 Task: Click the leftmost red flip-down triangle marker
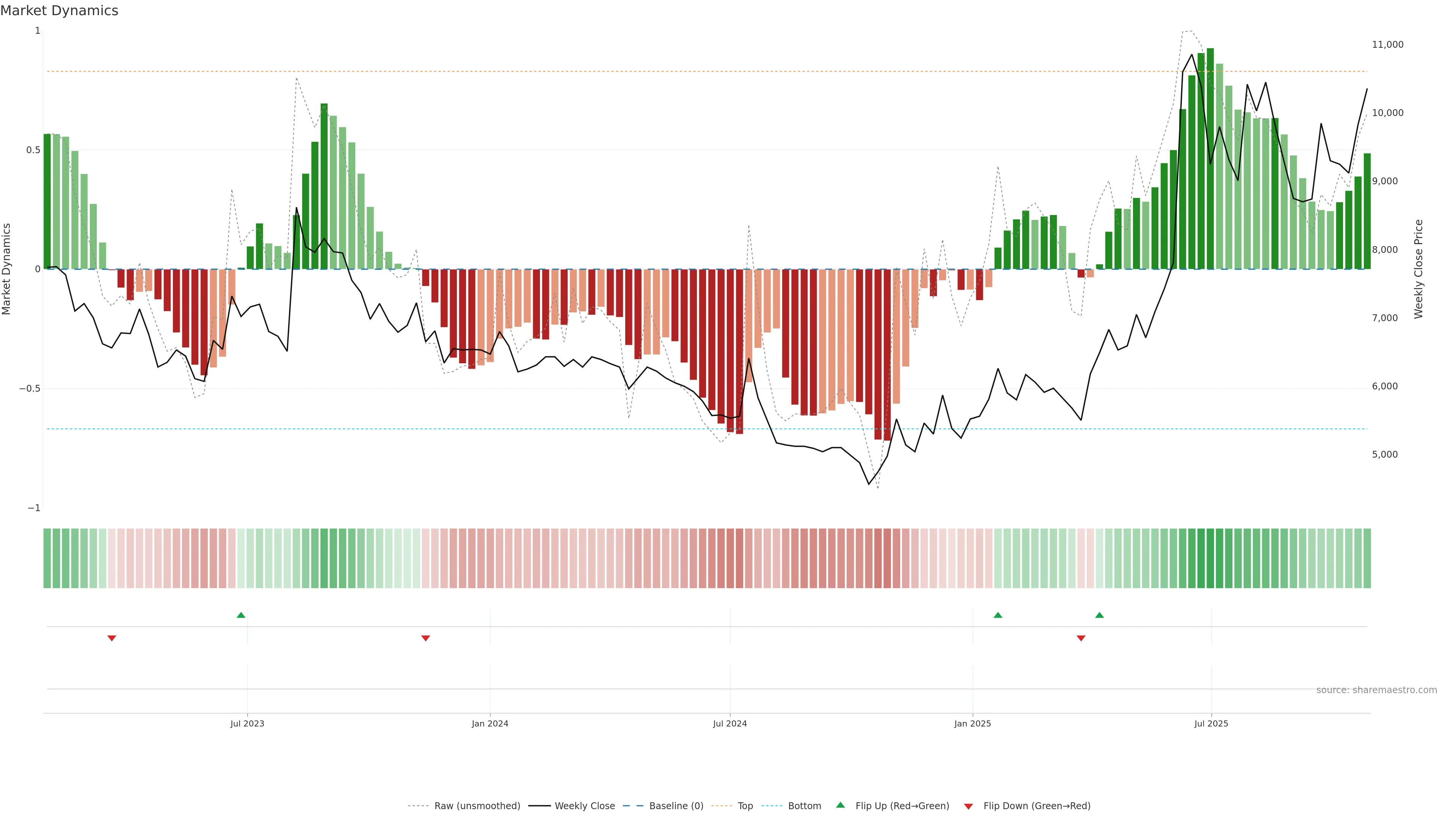[x=112, y=638]
